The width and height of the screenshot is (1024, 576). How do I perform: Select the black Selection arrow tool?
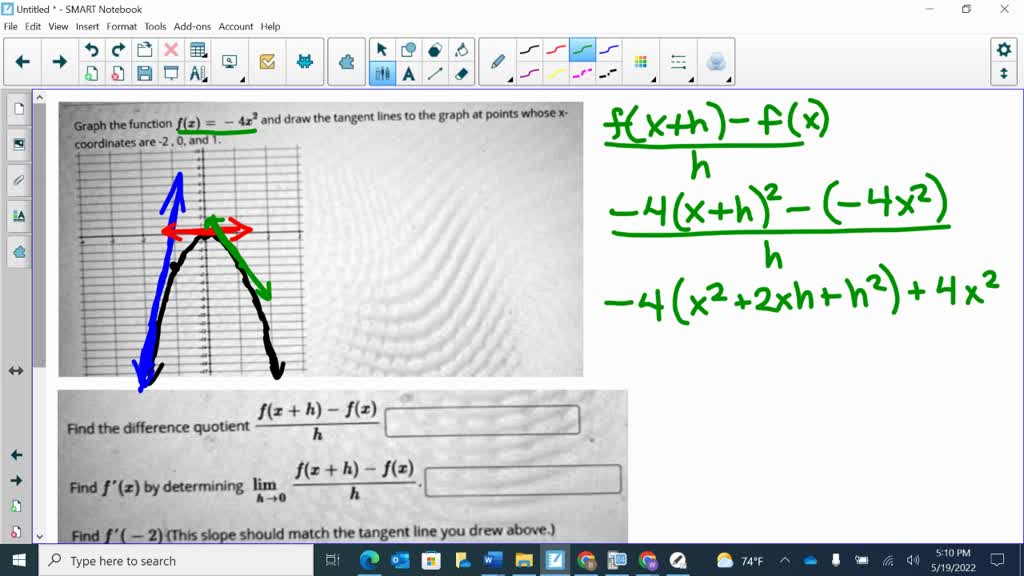coord(381,48)
